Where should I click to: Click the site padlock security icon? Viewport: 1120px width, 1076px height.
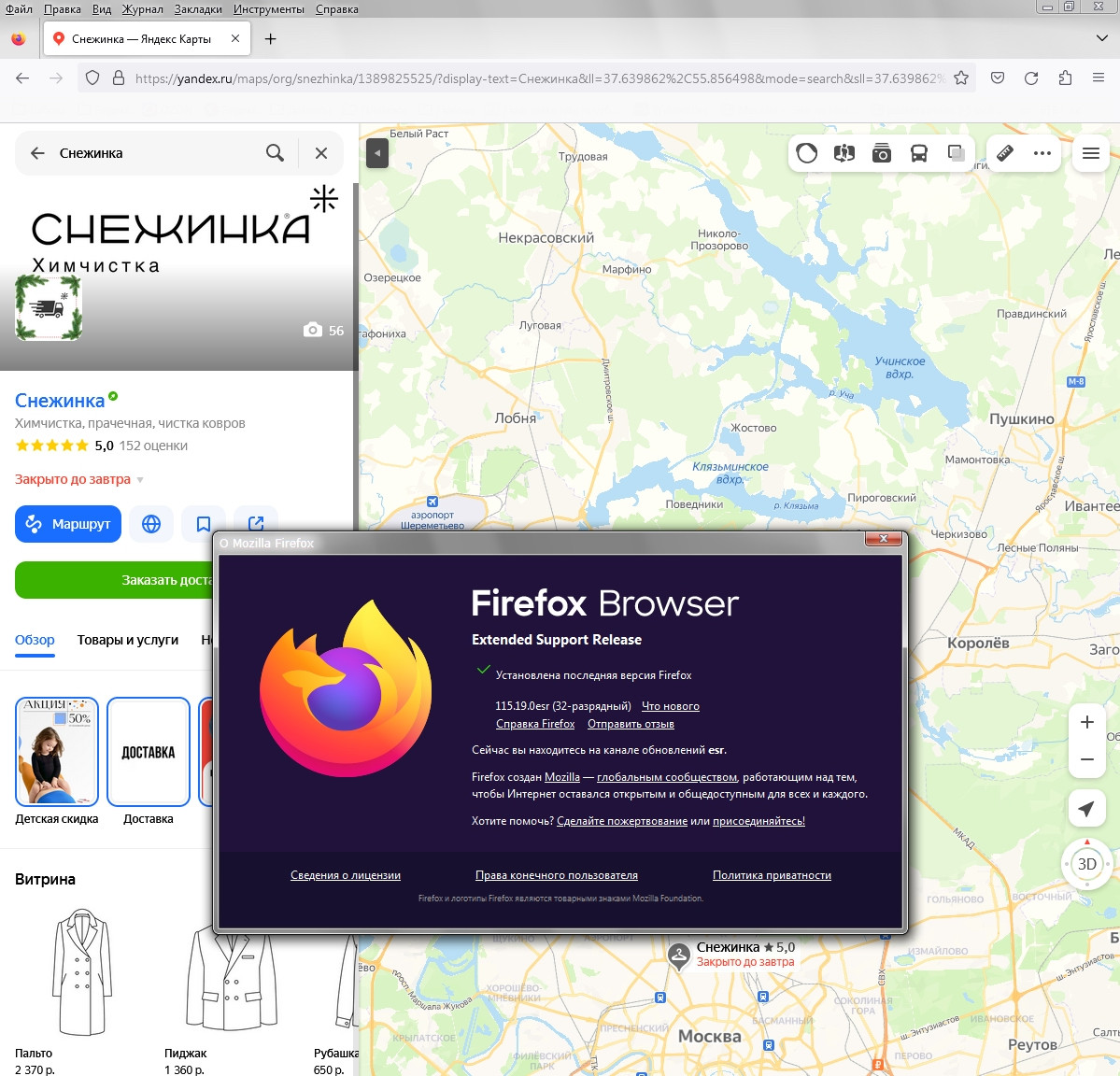pyautogui.click(x=119, y=78)
